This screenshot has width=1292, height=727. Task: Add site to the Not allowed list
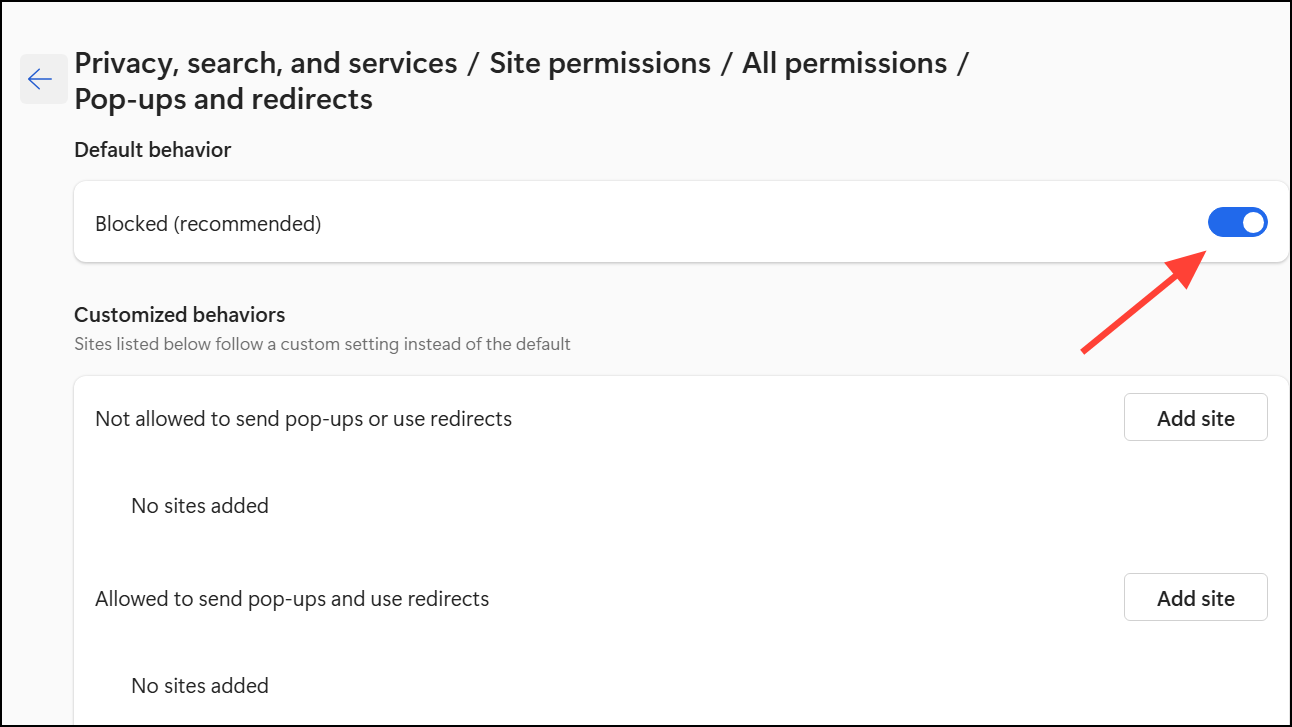click(1195, 418)
